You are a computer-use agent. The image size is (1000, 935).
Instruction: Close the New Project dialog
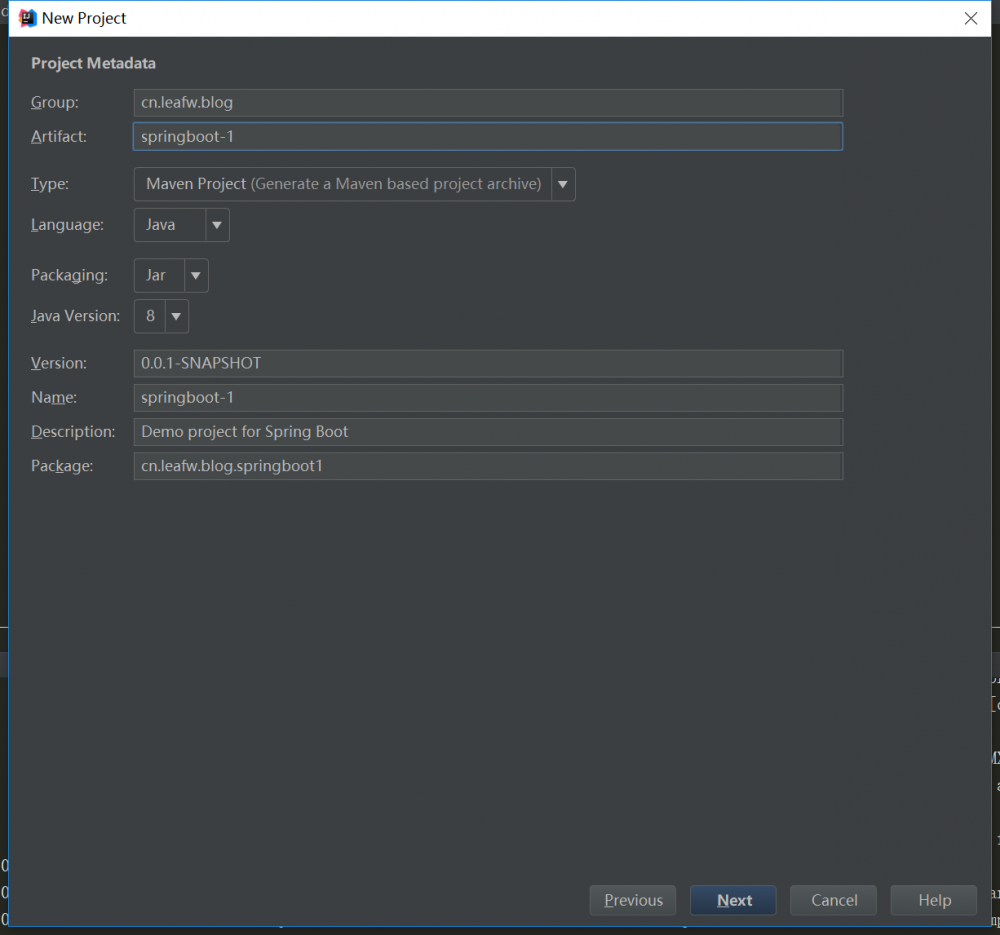coord(970,18)
